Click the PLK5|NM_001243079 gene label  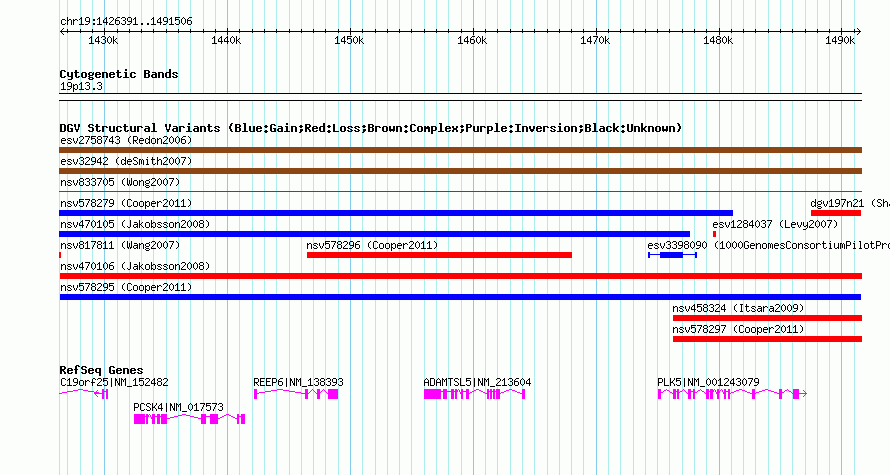click(x=708, y=383)
